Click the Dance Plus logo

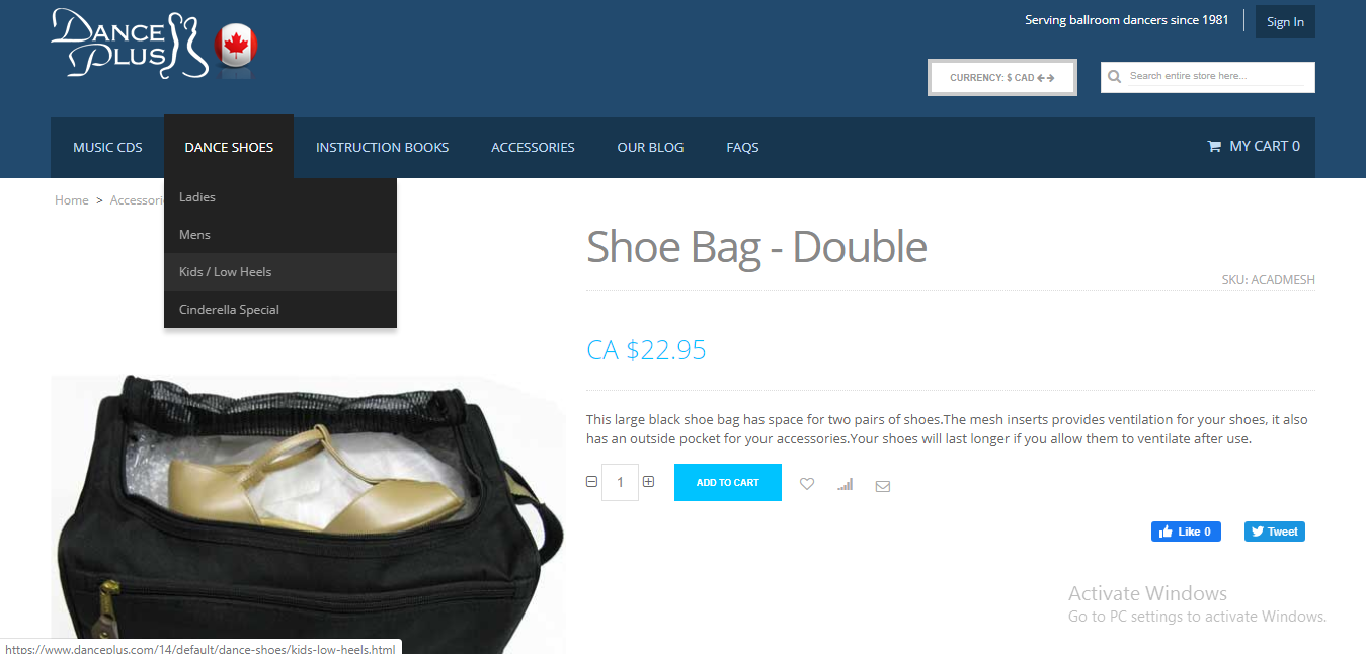pyautogui.click(x=130, y=43)
